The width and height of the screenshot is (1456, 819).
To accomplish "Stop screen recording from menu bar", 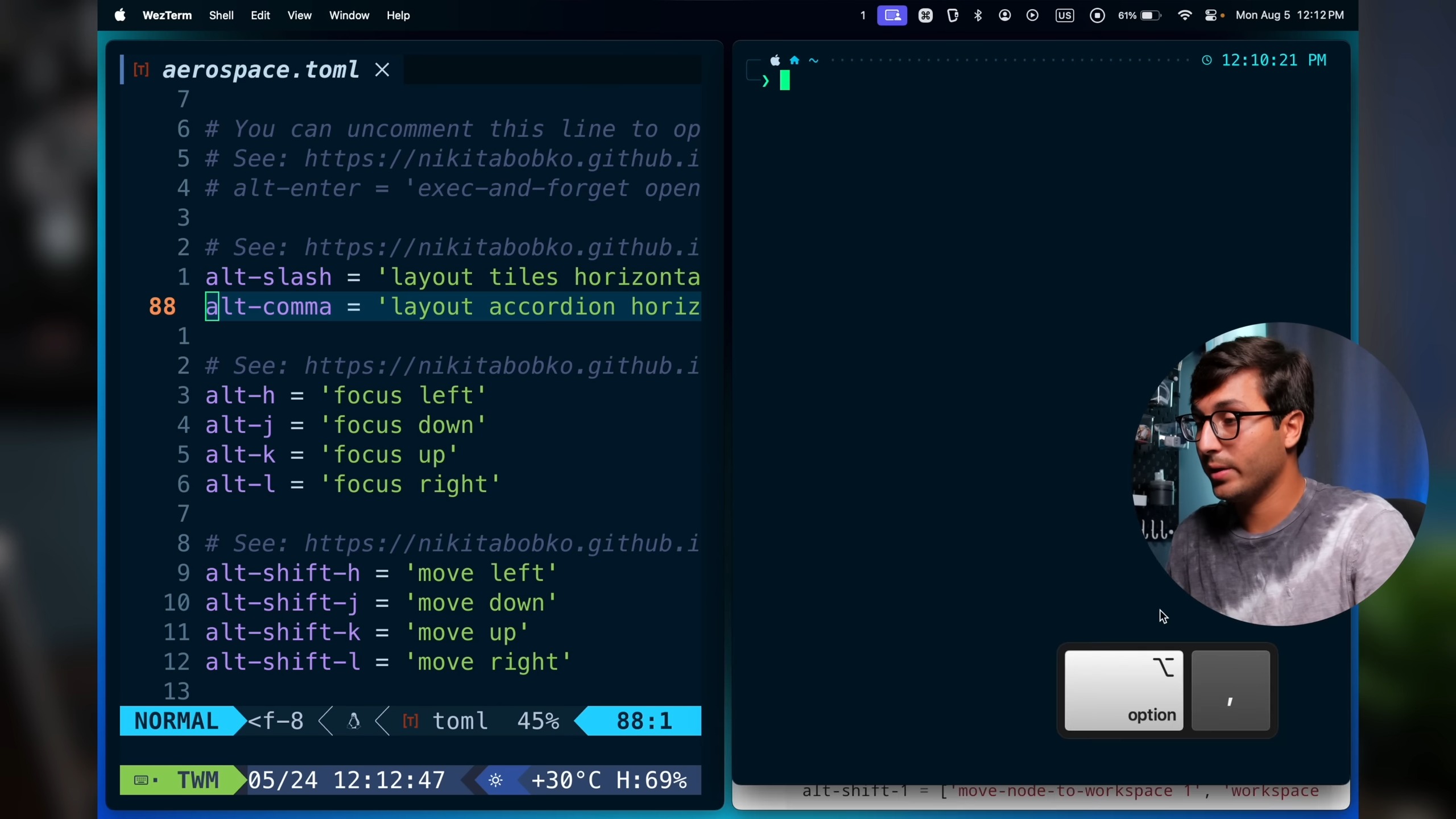I will [1097, 15].
